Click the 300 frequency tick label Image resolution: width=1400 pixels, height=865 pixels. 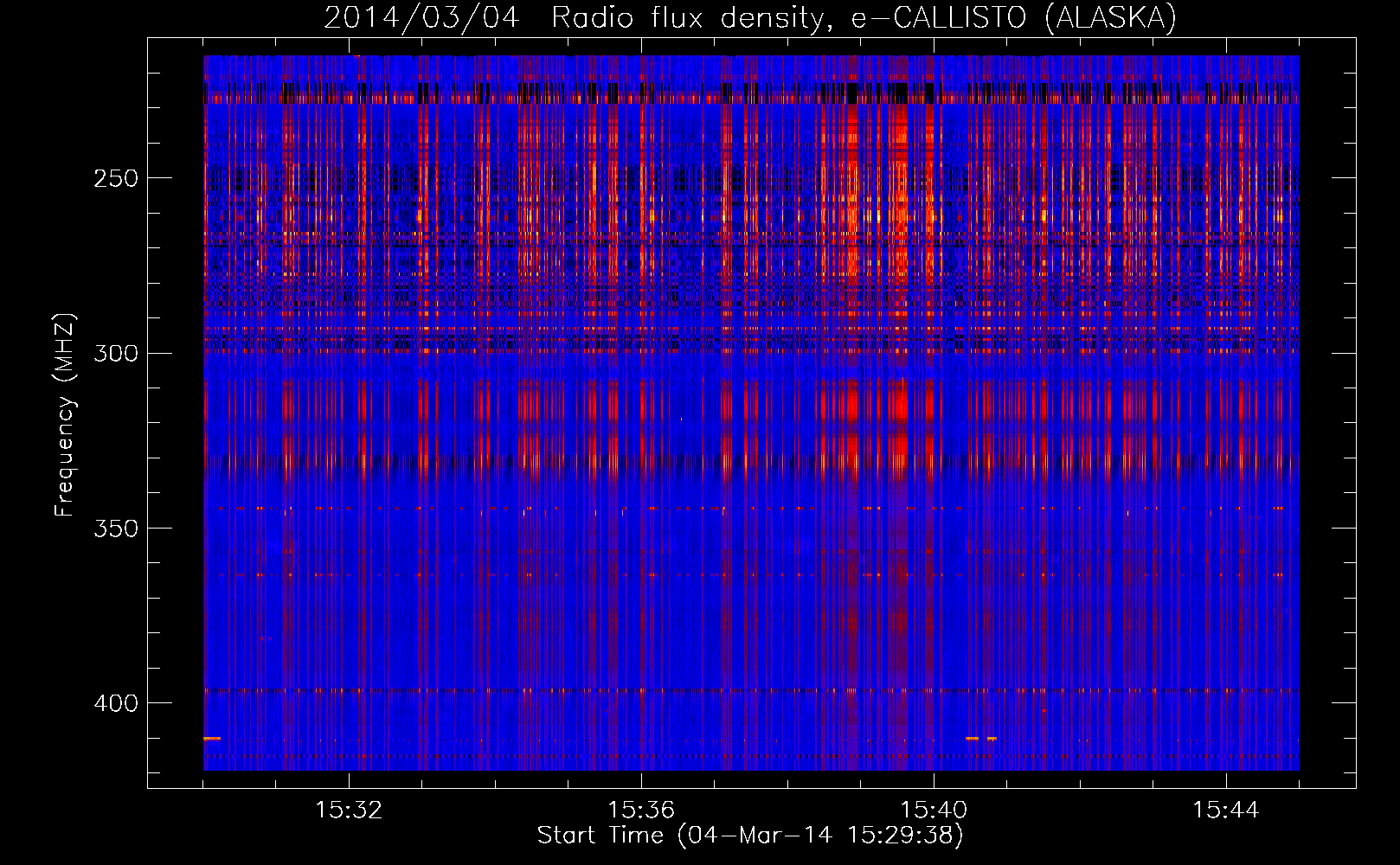pyautogui.click(x=116, y=353)
